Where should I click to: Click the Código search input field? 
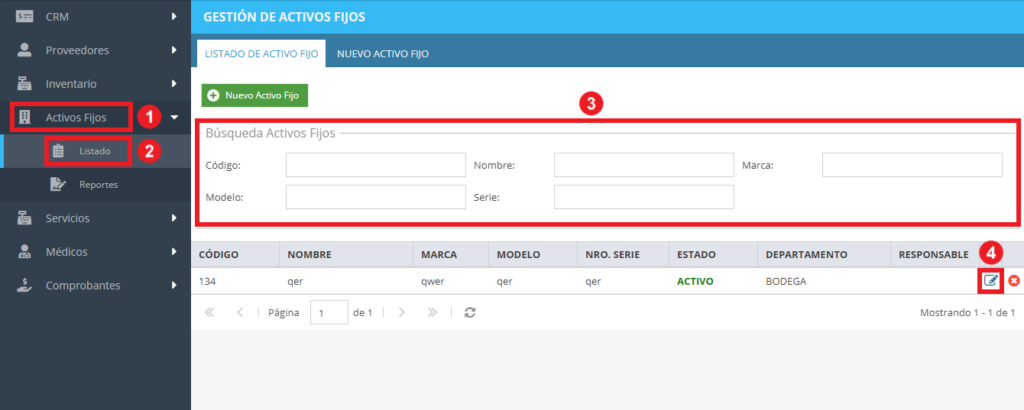[x=376, y=165]
